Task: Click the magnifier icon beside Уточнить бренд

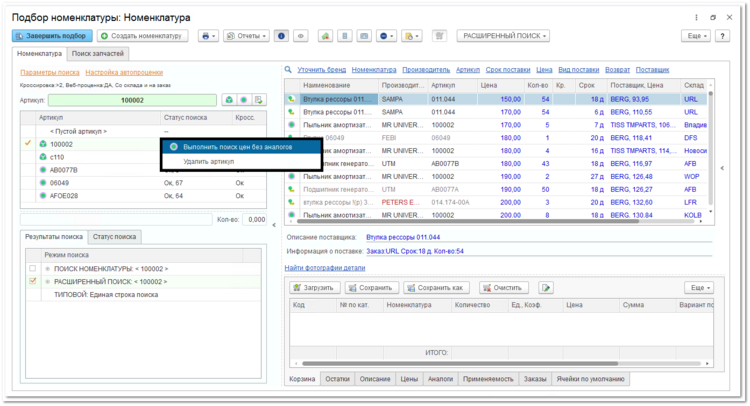Action: pos(288,70)
